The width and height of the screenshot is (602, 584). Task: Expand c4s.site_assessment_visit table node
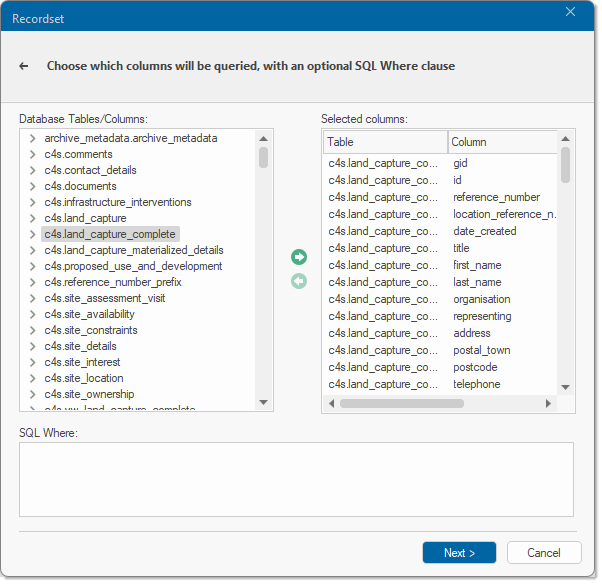pyautogui.click(x=33, y=298)
